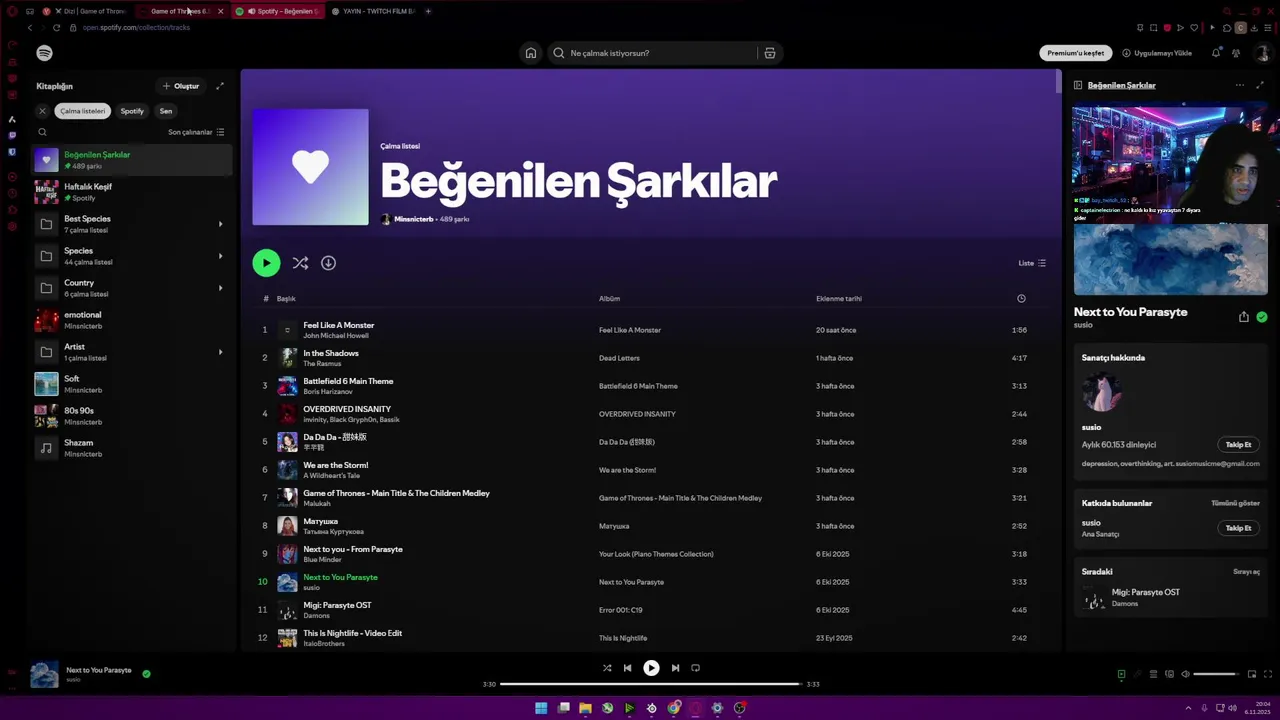Viewport: 1280px width, 720px height.
Task: Open connect to a device icon
Action: pyautogui.click(x=1170, y=674)
